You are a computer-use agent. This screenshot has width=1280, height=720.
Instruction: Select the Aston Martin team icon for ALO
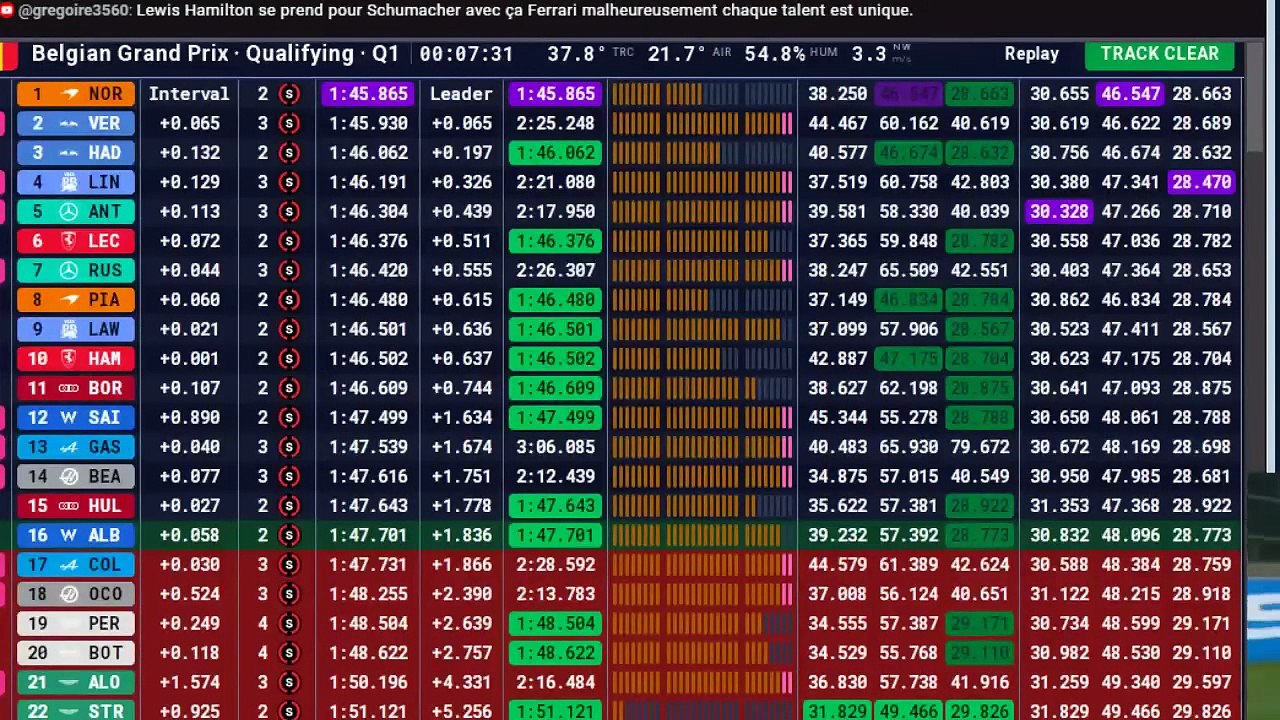(69, 682)
